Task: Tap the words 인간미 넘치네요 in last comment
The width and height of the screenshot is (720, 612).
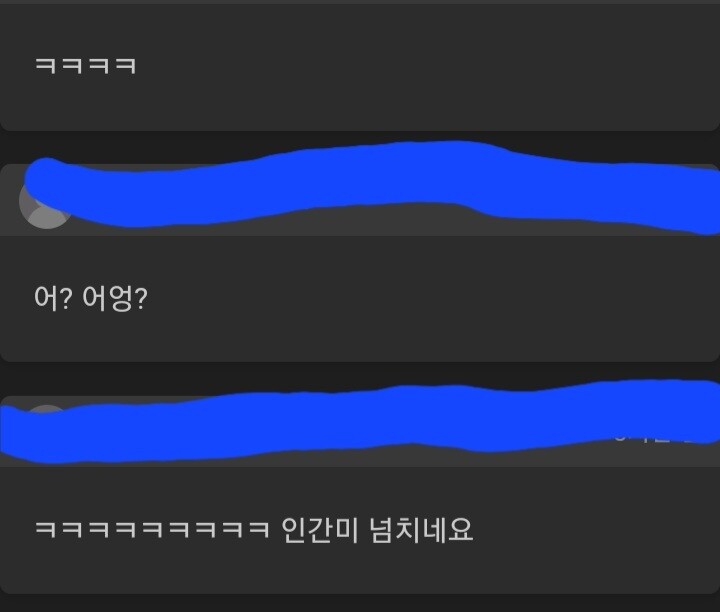Action: (377, 530)
